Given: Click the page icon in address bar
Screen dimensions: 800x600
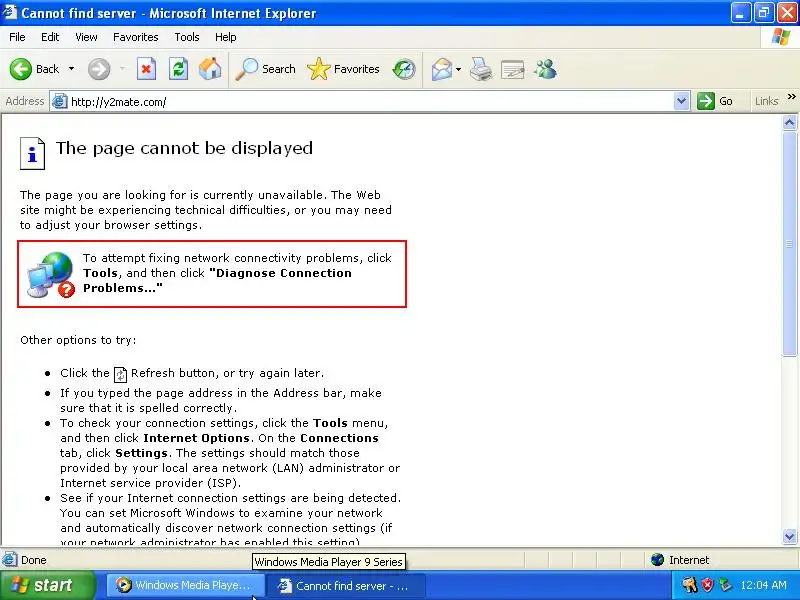Looking at the screenshot, I should [59, 102].
